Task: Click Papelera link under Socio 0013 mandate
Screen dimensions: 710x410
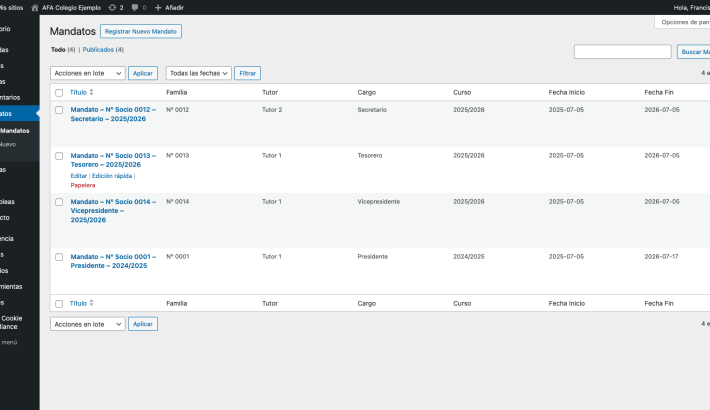Action: (83, 185)
